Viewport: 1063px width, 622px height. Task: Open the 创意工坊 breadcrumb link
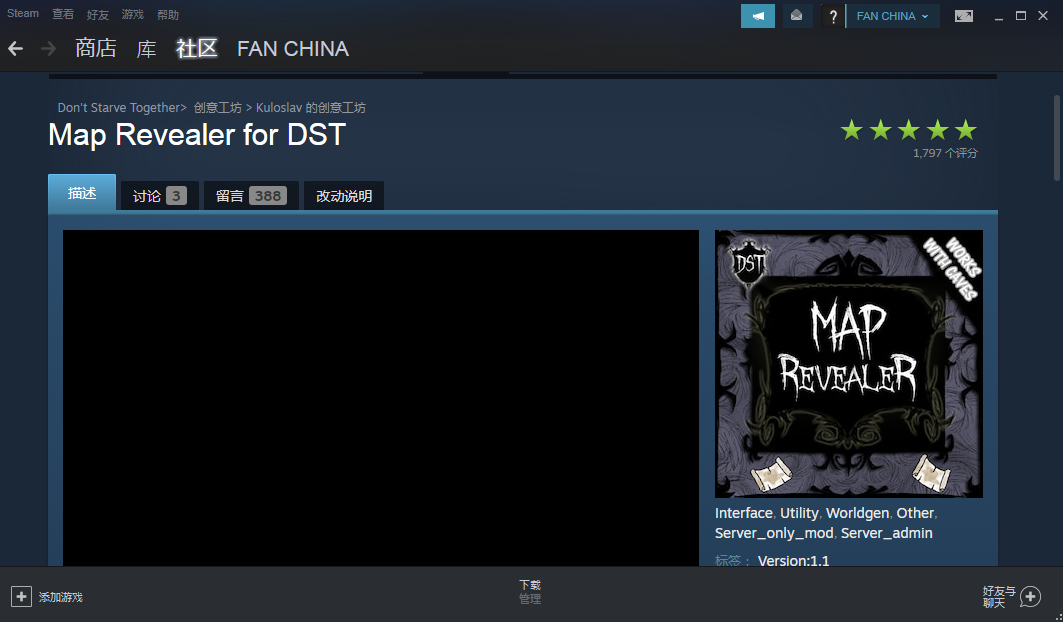pos(218,107)
